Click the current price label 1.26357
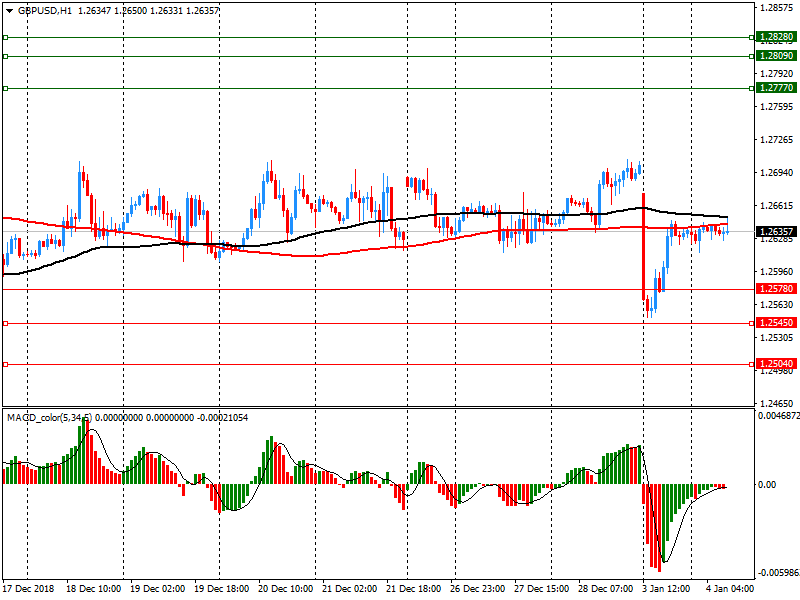The image size is (800, 600). 776,232
